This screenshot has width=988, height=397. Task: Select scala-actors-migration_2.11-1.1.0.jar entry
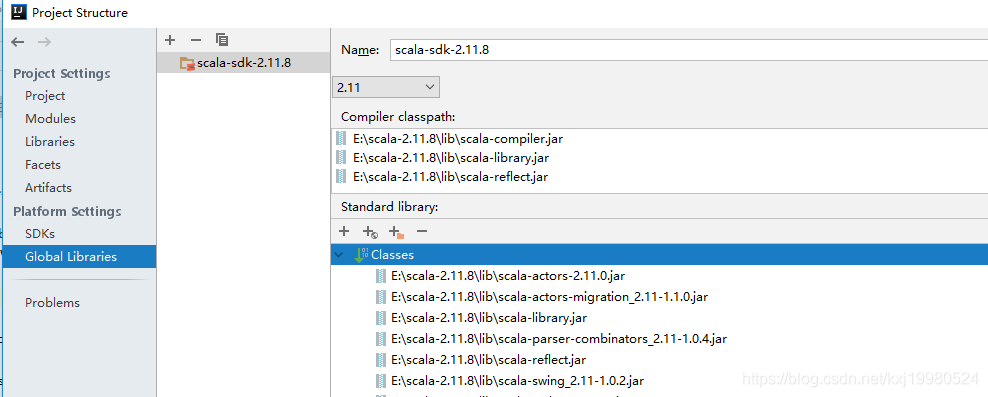pos(549,296)
